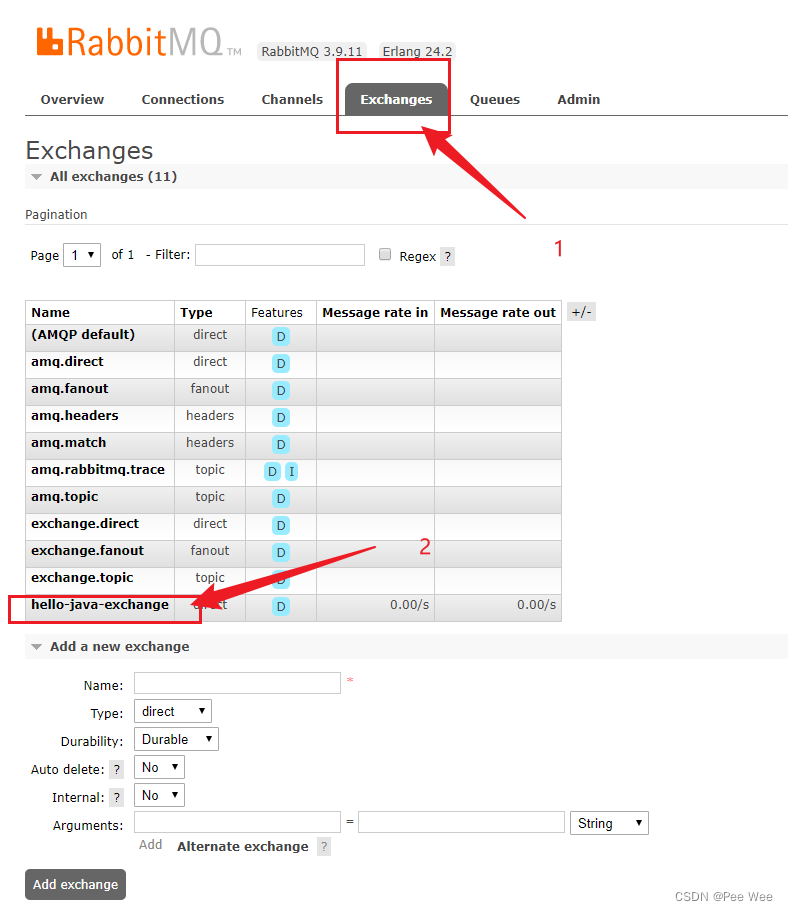The height and width of the screenshot is (911, 788).
Task: Open the hello-java-exchange exchange
Action: 100,605
